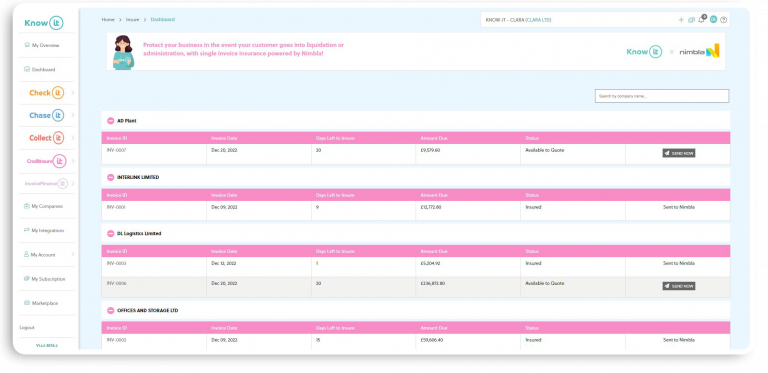Click the £5,204.92 amount cell
Viewport: 768px width, 373px height.
click(431, 263)
